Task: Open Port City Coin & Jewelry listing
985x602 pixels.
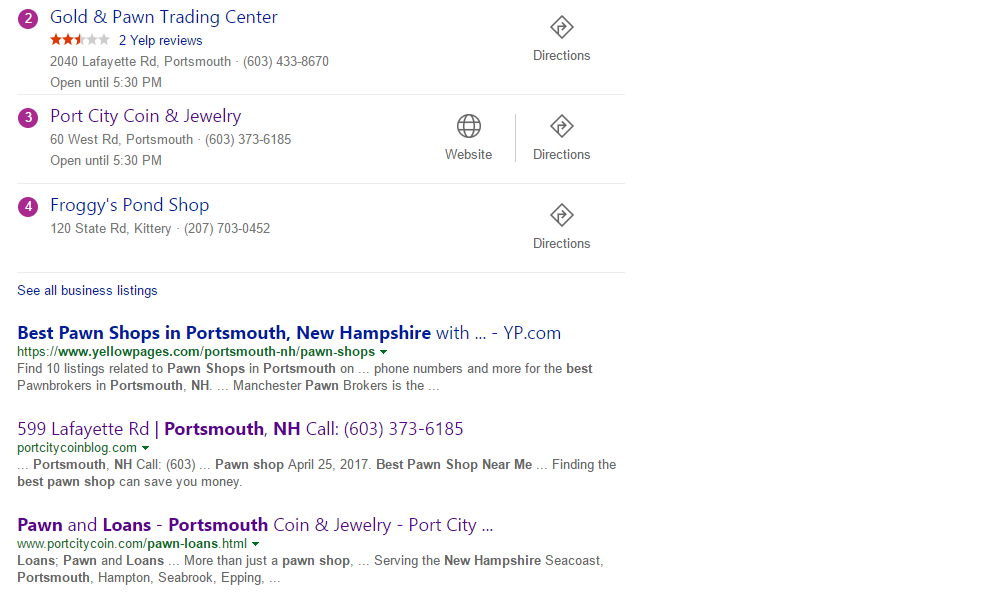Action: 146,116
